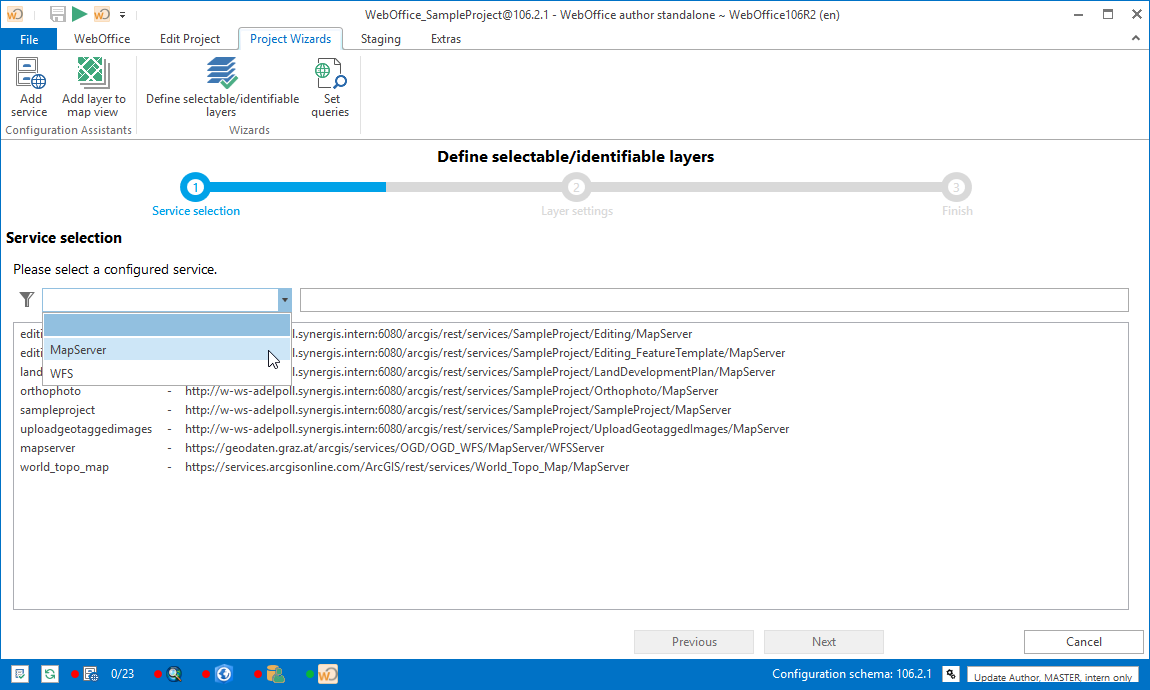The image size is (1150, 690).
Task: Click the filter icon beside the service dropdown
Action: pyautogui.click(x=26, y=299)
